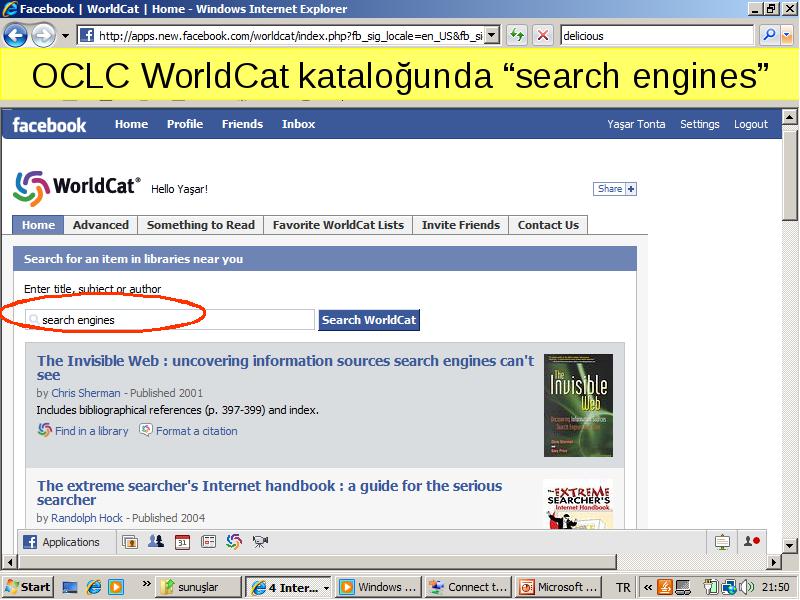Screen dimensions: 800x600
Task: Open the Contact Us tab
Action: (548, 225)
